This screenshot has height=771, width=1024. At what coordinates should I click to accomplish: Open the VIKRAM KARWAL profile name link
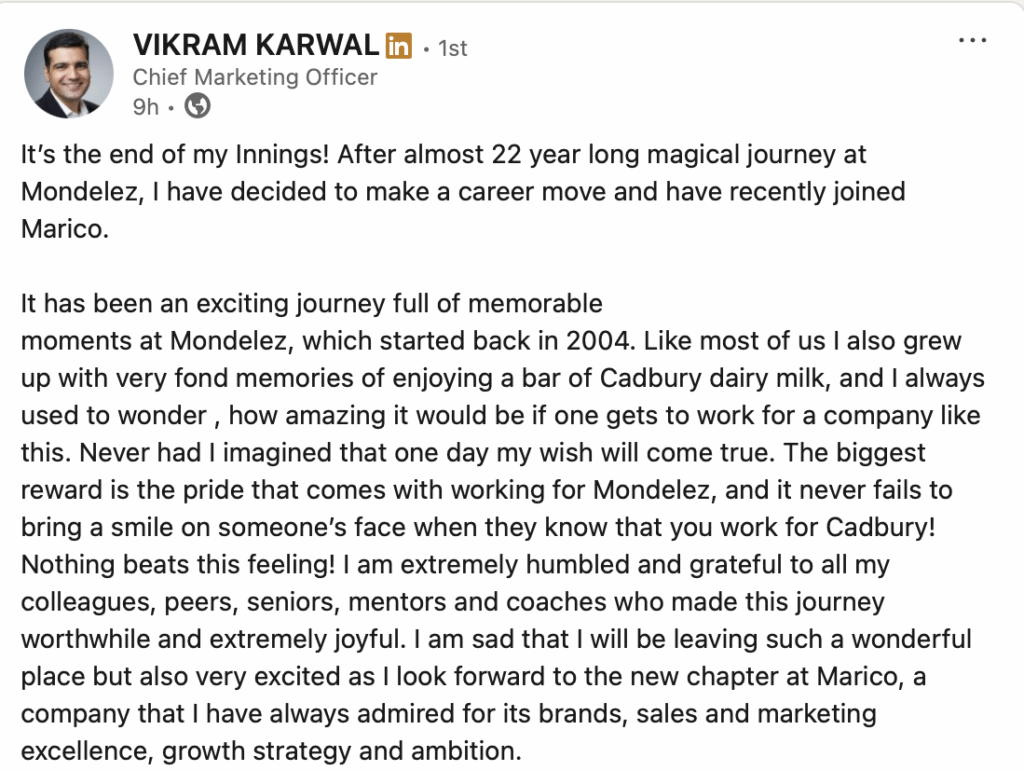tap(256, 45)
